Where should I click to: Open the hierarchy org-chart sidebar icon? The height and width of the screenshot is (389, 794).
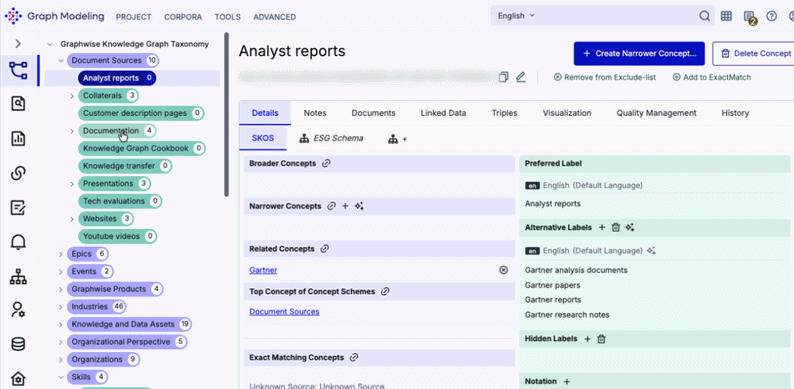18,277
